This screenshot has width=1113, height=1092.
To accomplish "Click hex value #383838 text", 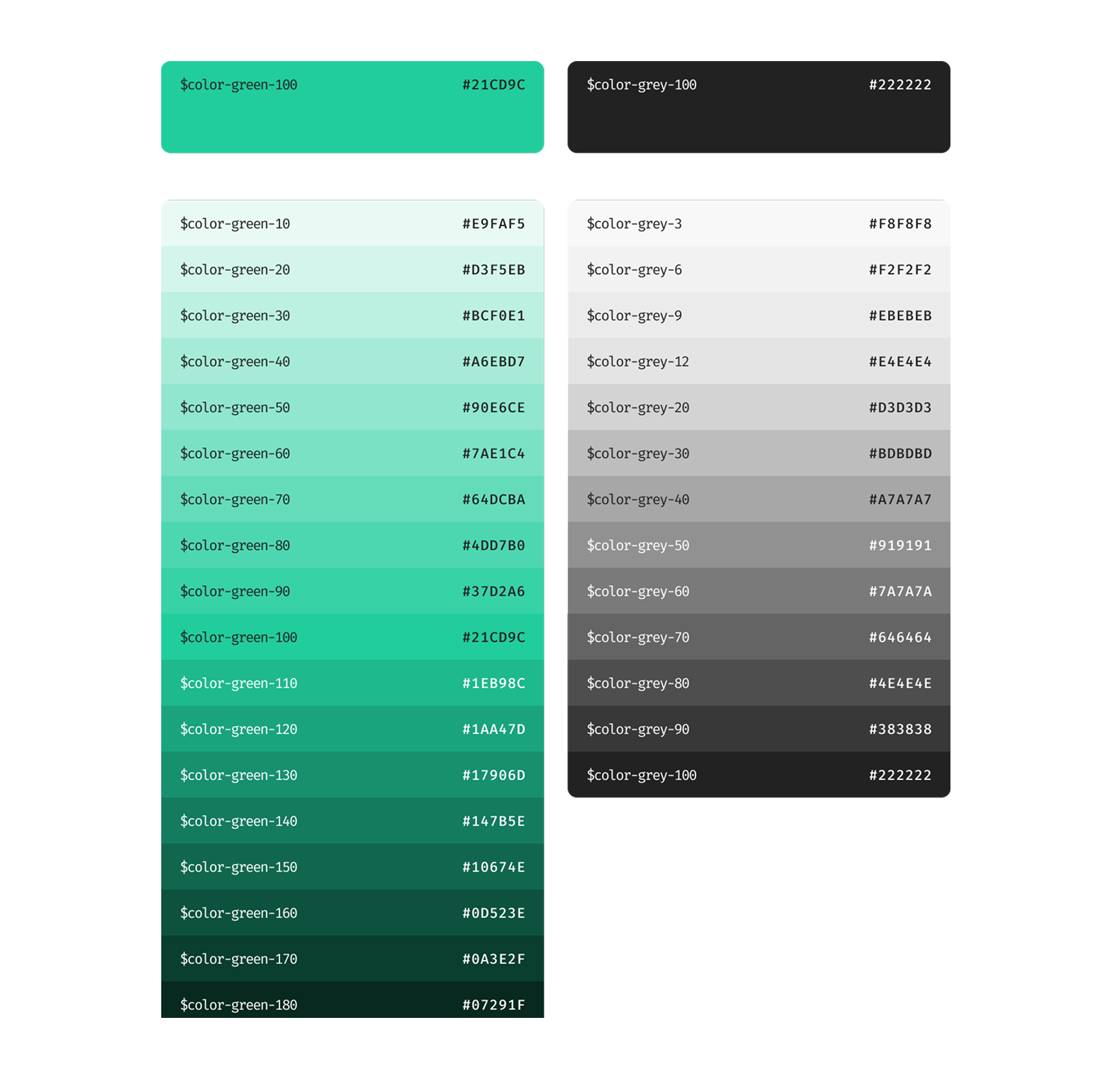I will pyautogui.click(x=900, y=729).
